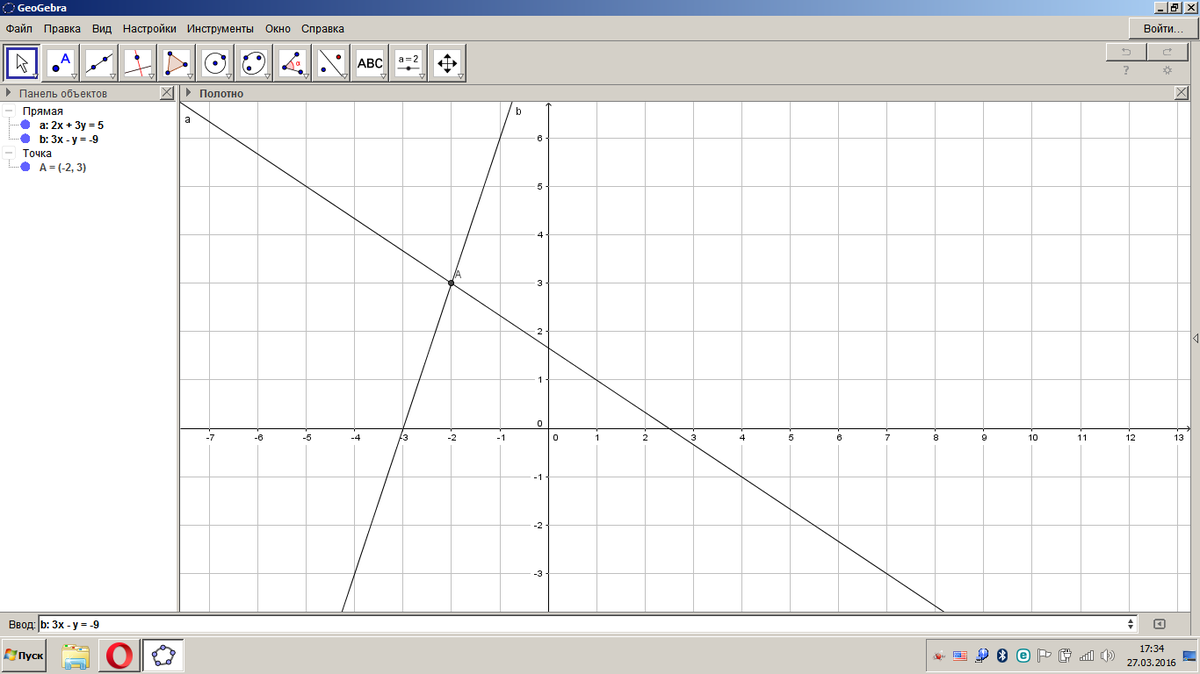
Task: Click the volume speaker tray icon
Action: pyautogui.click(x=1107, y=656)
